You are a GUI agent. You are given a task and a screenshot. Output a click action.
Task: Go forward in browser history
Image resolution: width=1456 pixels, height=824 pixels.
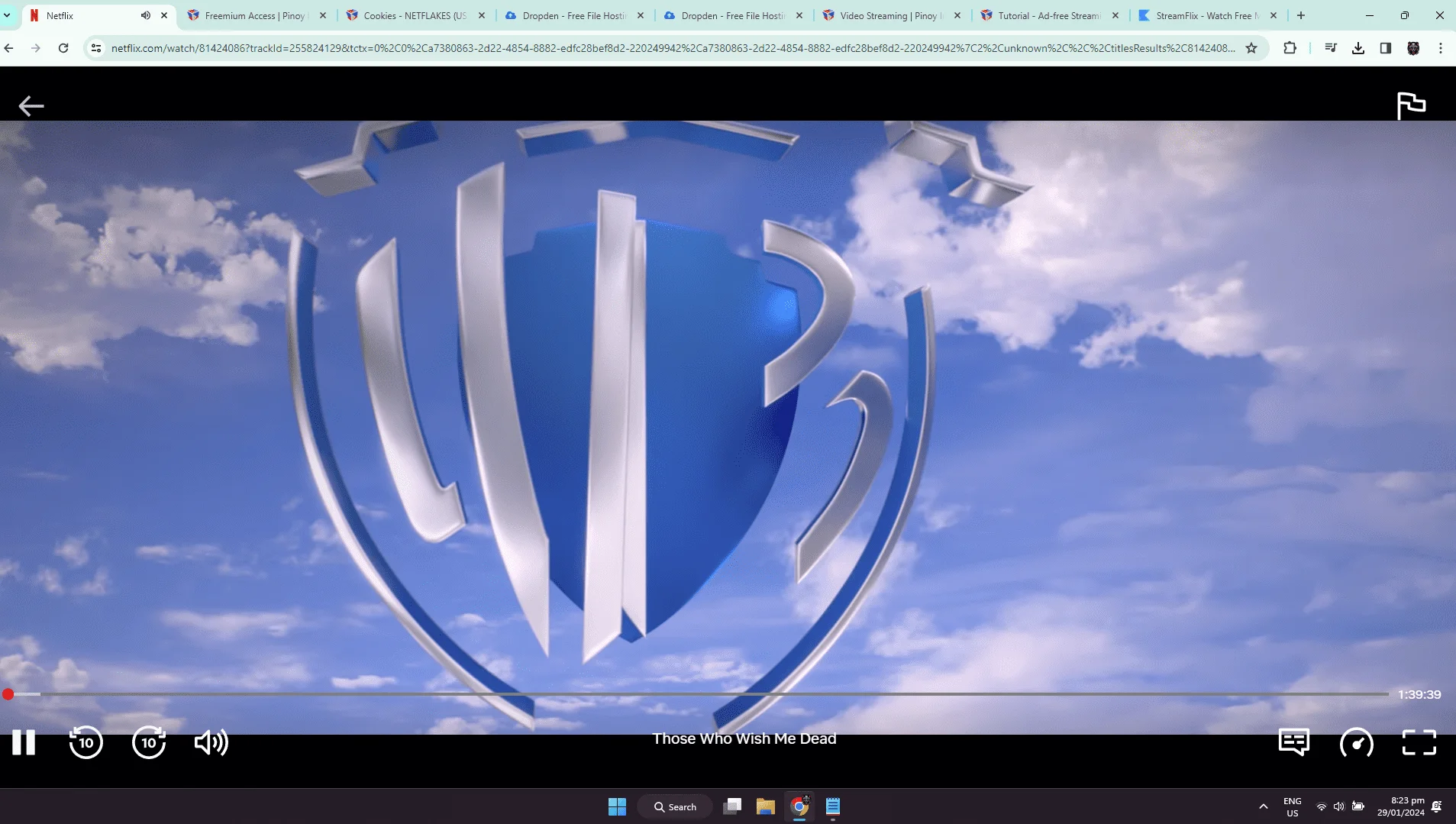pyautogui.click(x=36, y=48)
